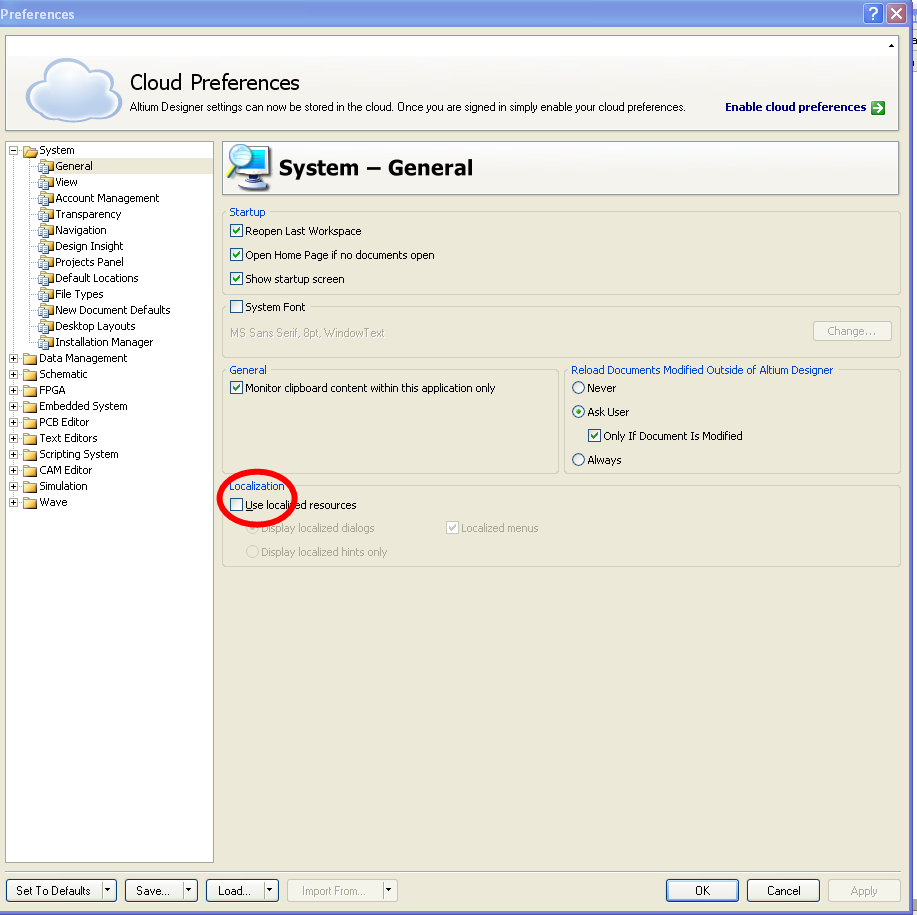Screen dimensions: 917x915
Task: Click the Data Management folder icon
Action: coord(30,358)
